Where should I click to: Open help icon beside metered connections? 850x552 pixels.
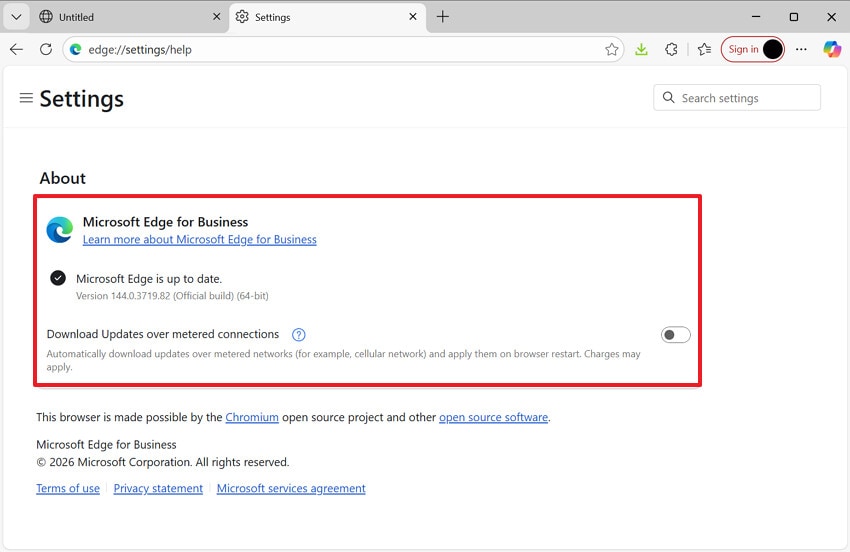[298, 335]
